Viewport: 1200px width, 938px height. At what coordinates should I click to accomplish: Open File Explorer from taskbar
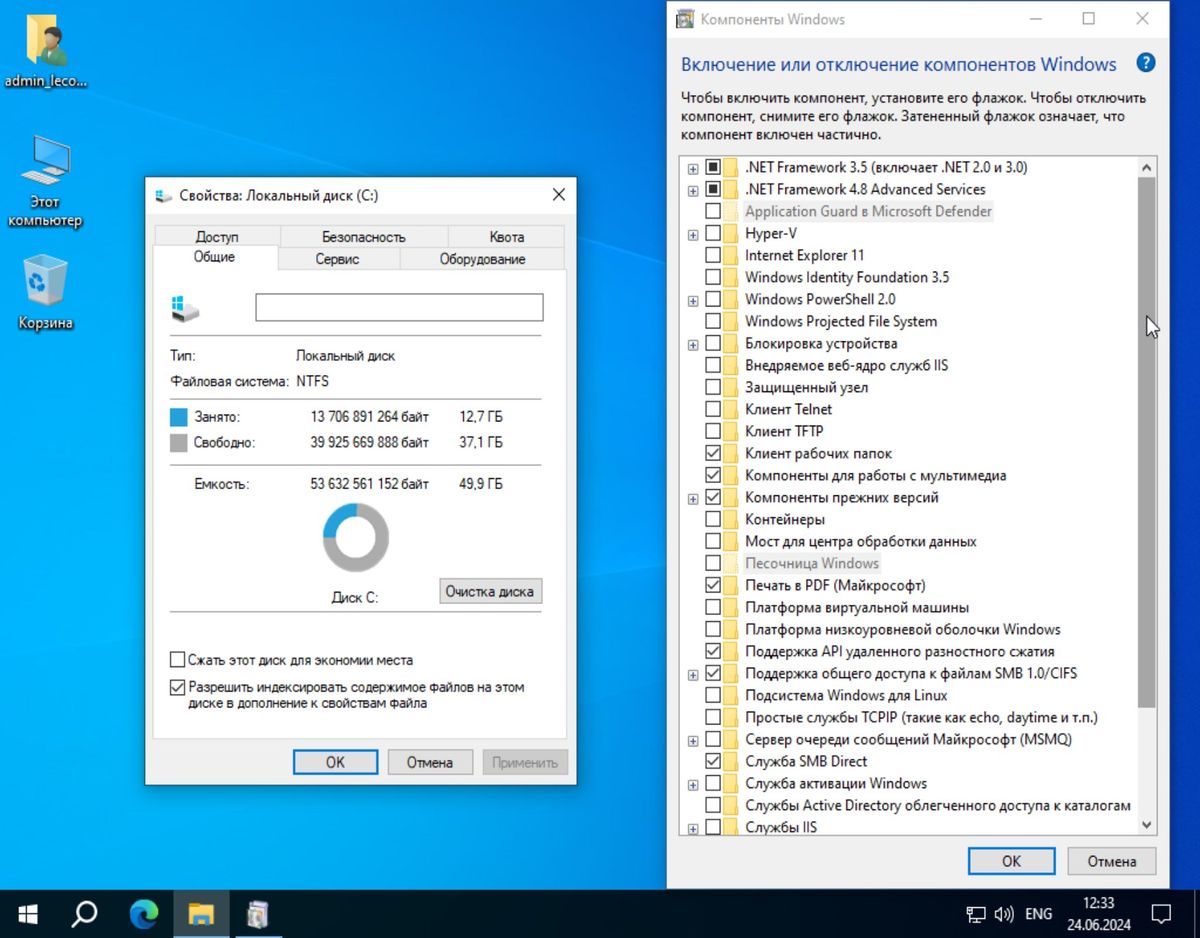coord(201,914)
